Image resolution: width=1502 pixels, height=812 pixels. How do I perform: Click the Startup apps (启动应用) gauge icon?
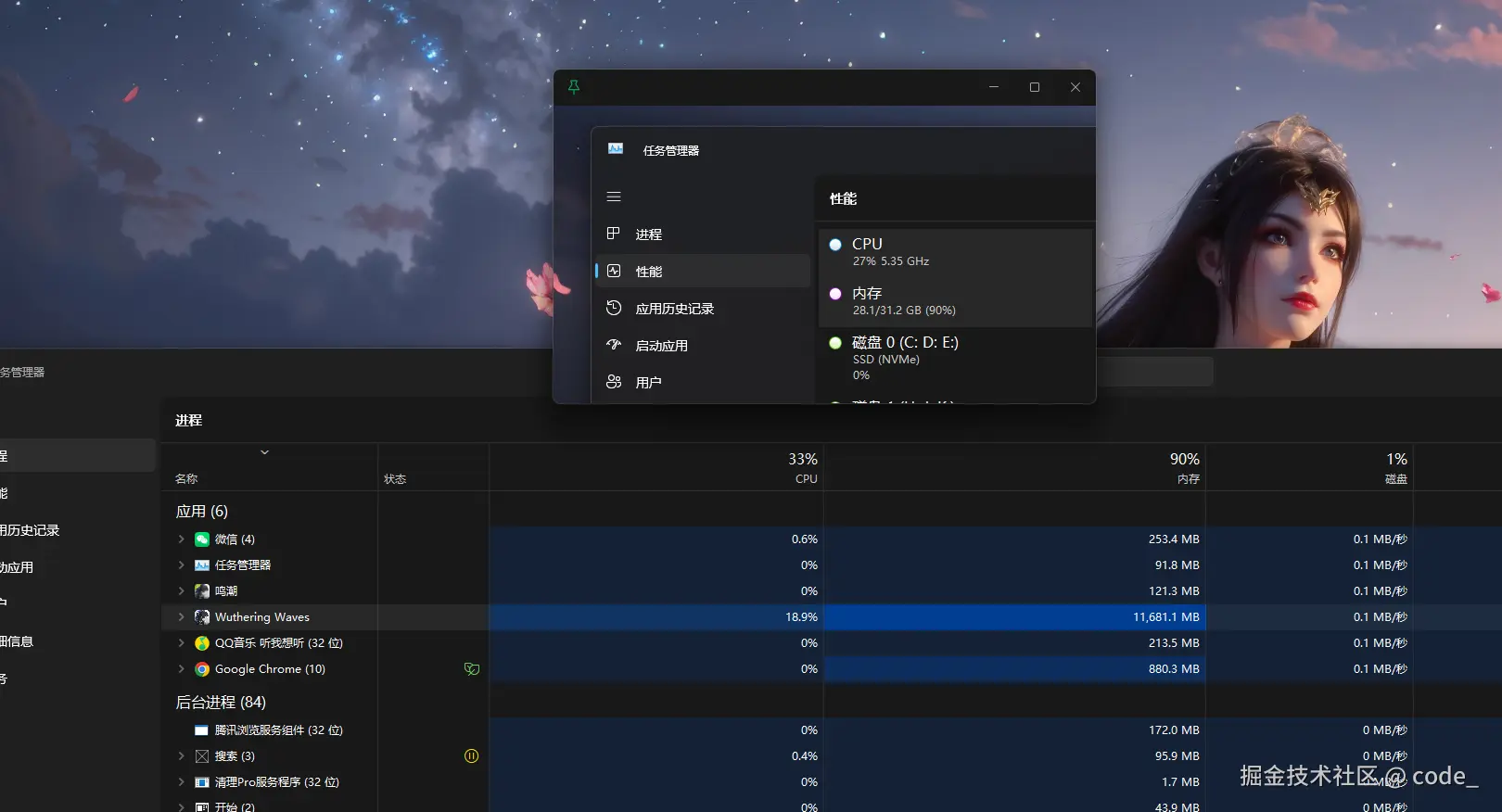pos(614,345)
